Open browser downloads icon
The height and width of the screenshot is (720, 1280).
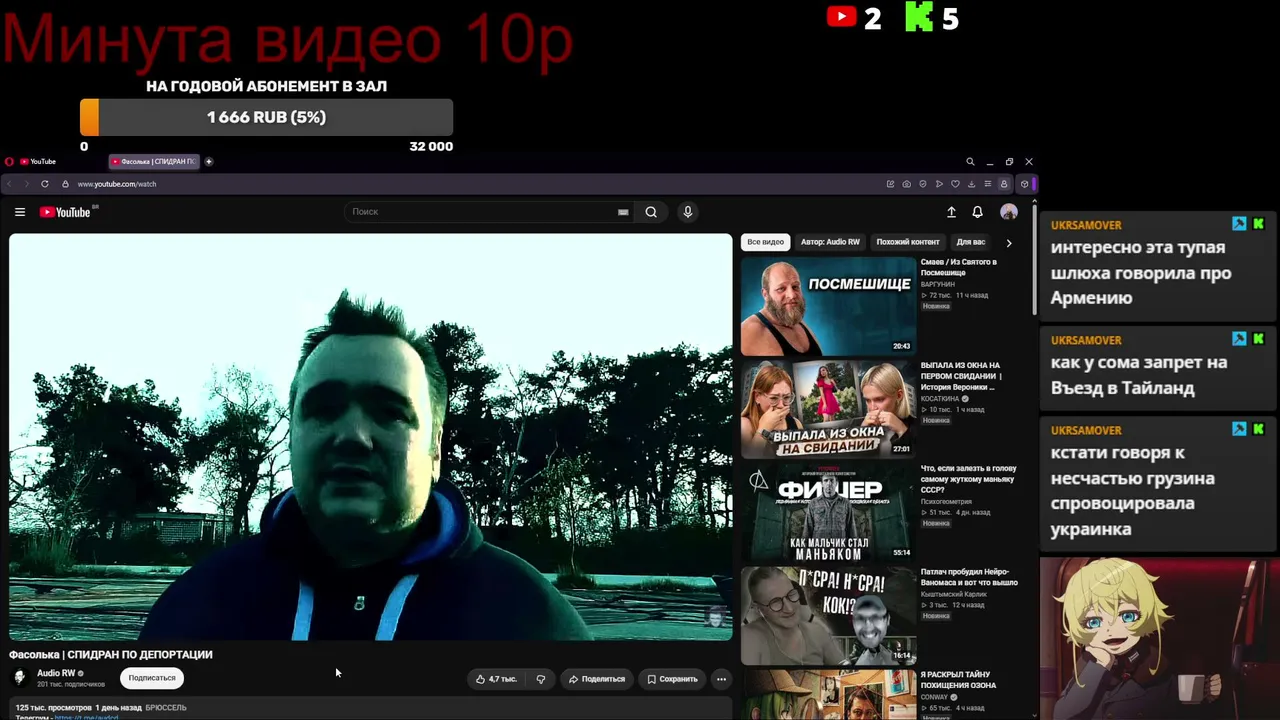971,184
